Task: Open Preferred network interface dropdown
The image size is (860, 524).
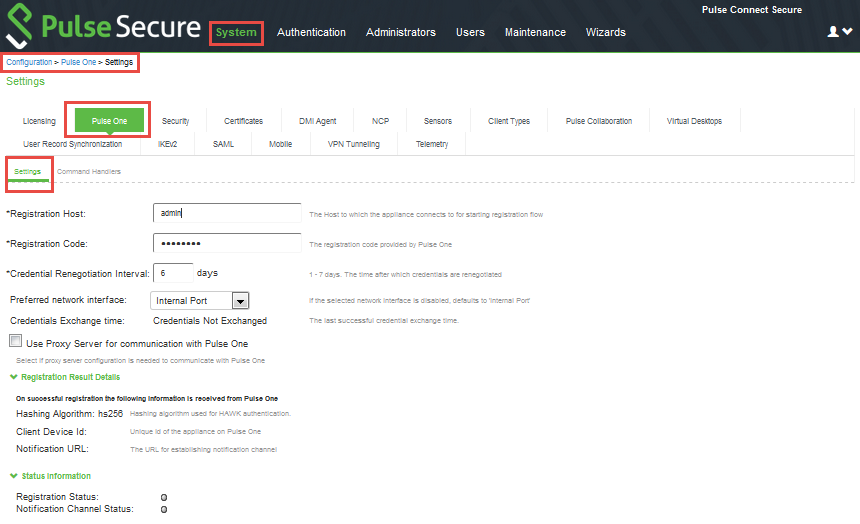Action: point(200,301)
